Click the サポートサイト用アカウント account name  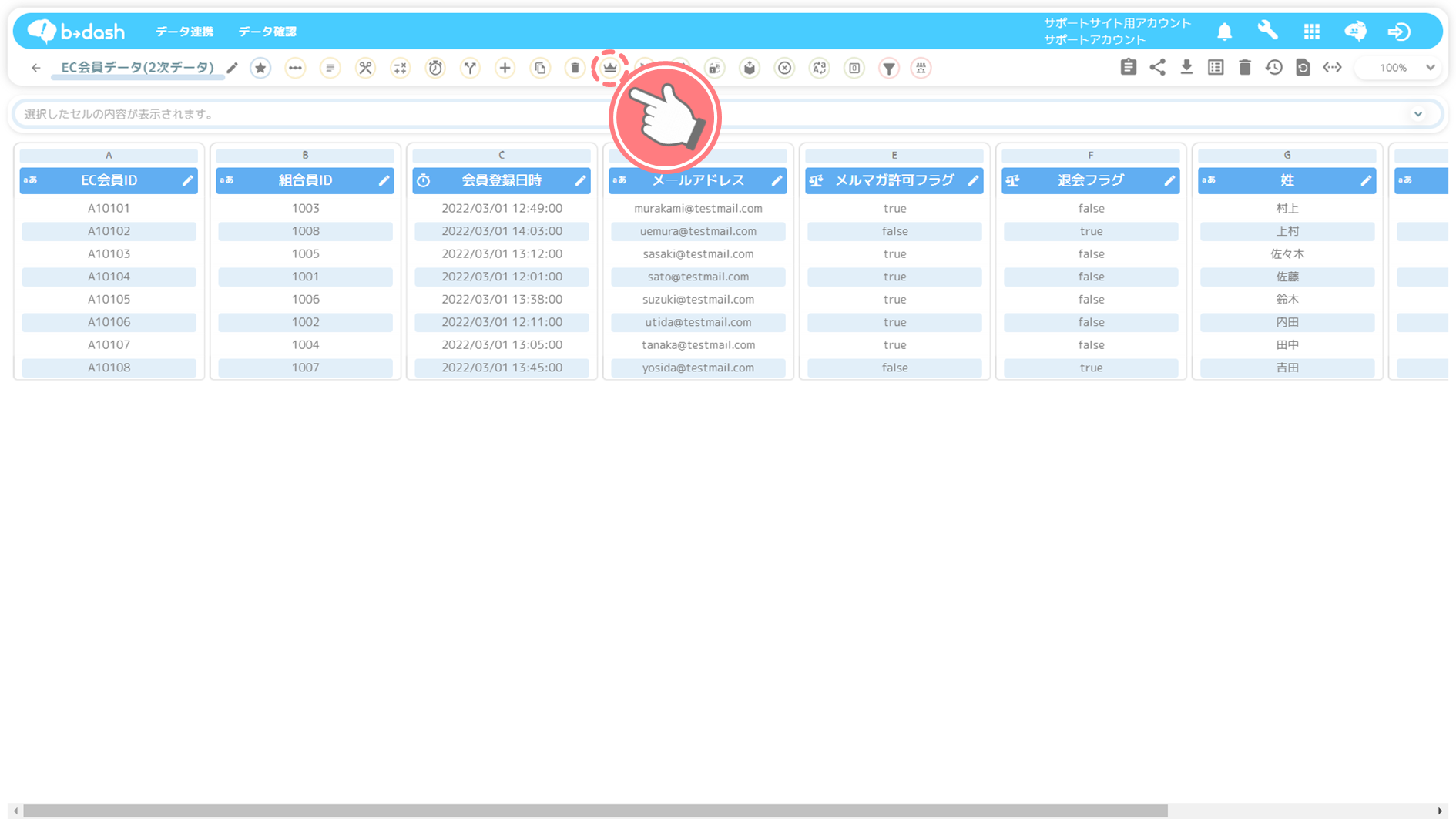coord(1117,23)
